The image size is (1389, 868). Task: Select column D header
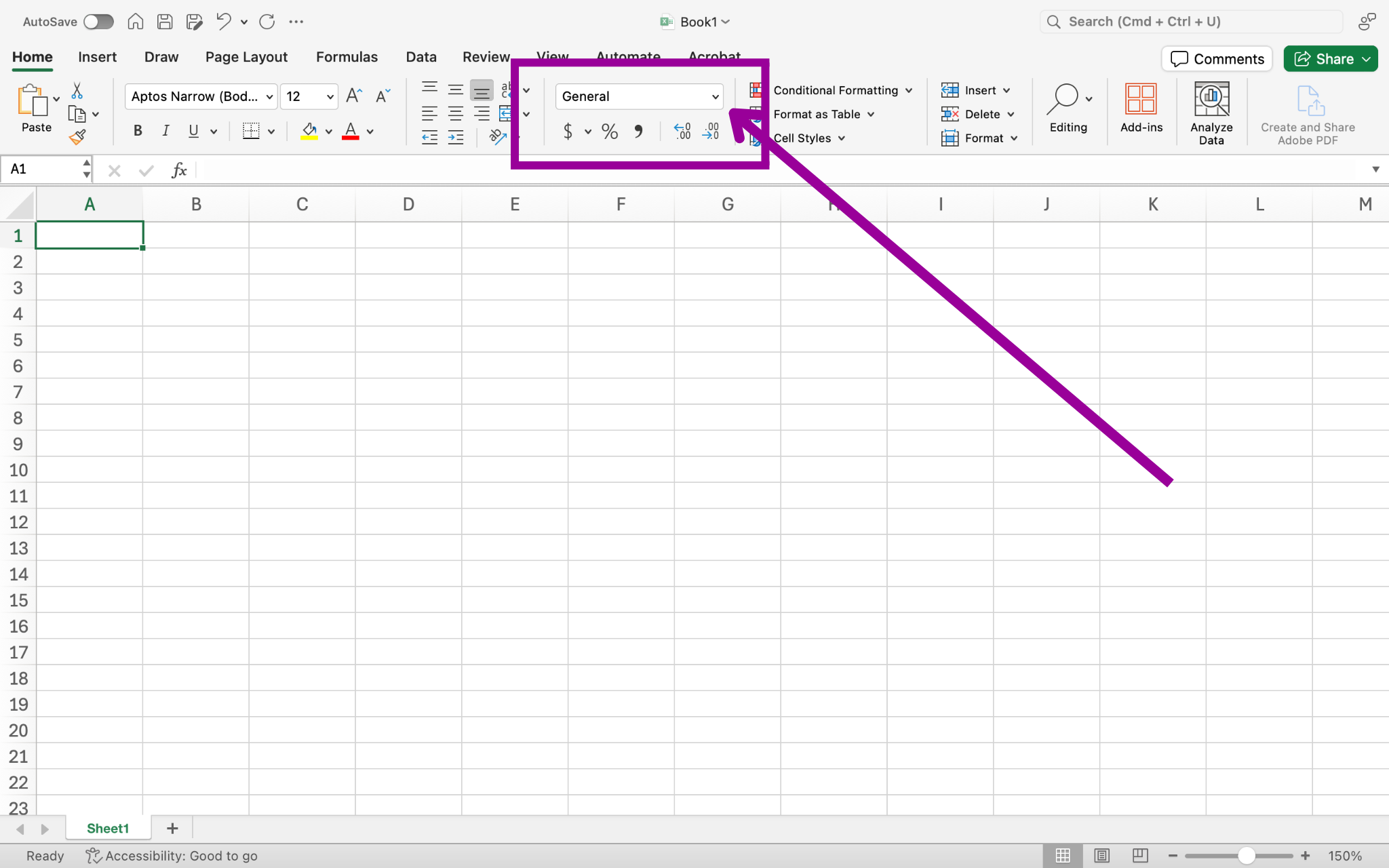point(408,204)
